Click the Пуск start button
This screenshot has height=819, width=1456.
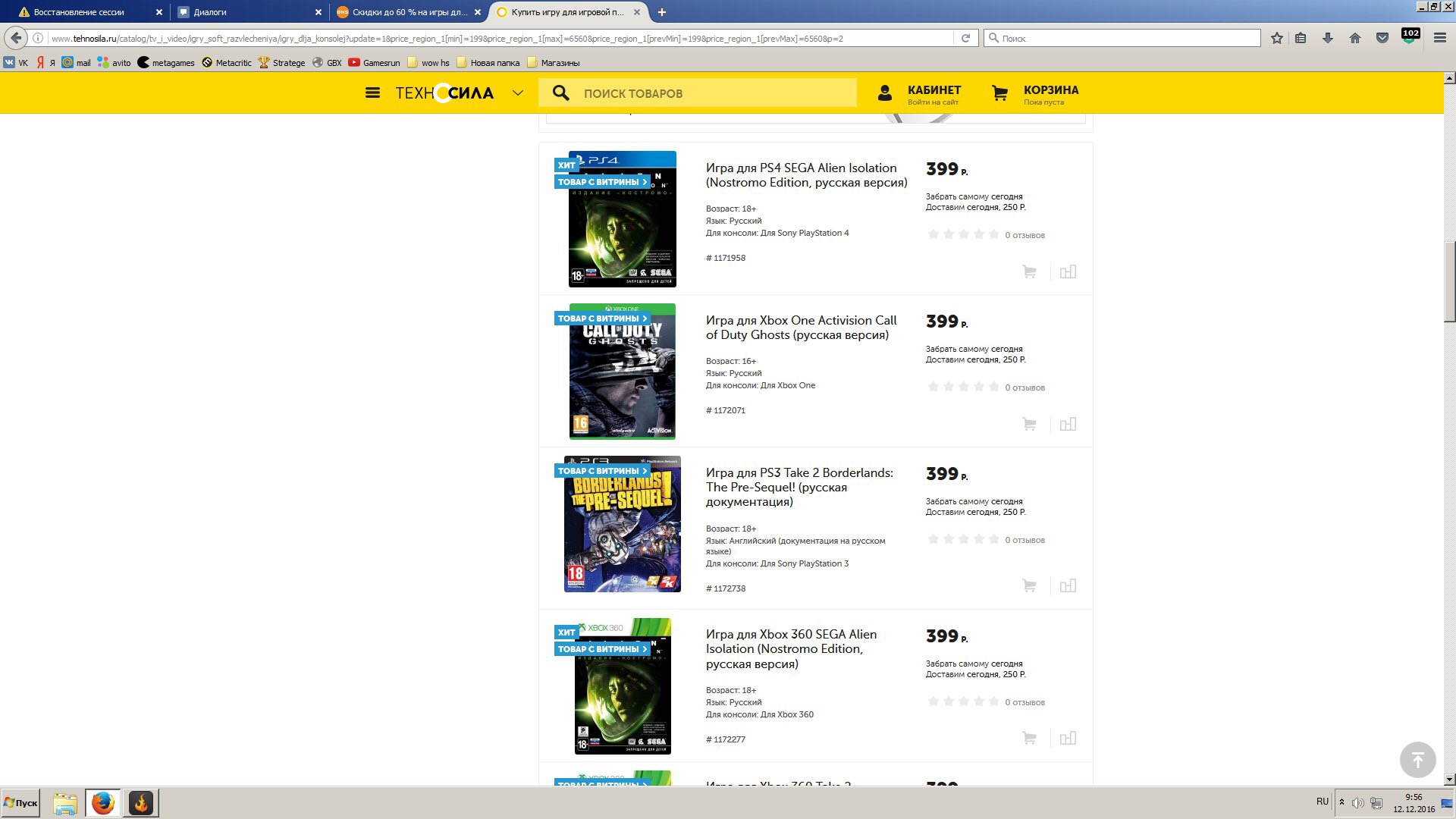(x=20, y=803)
